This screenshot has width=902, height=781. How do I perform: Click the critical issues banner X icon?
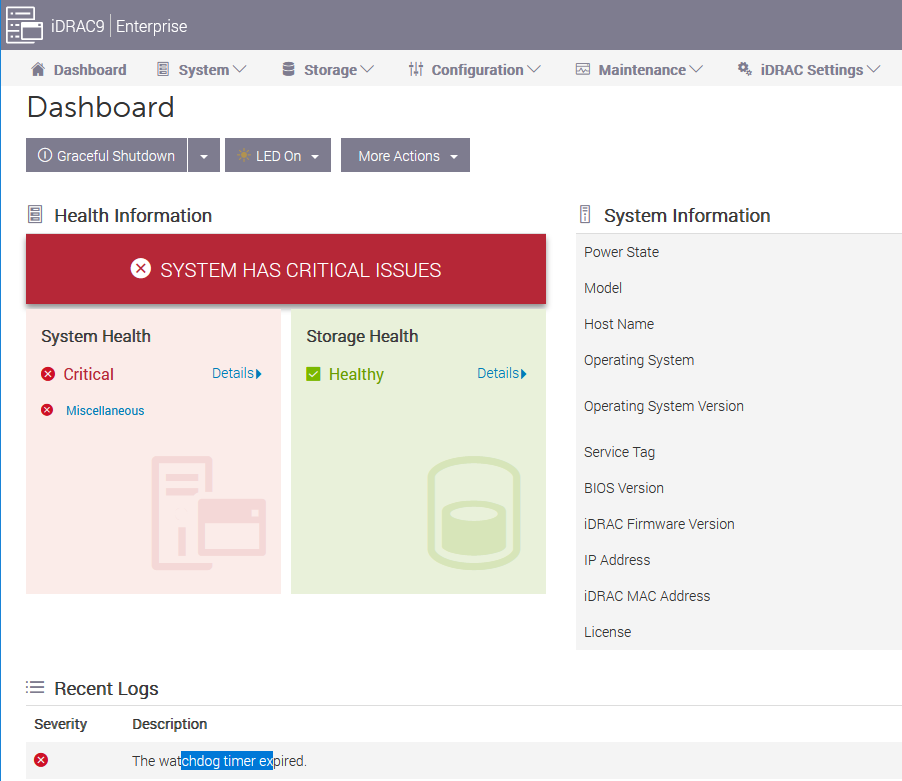click(140, 269)
